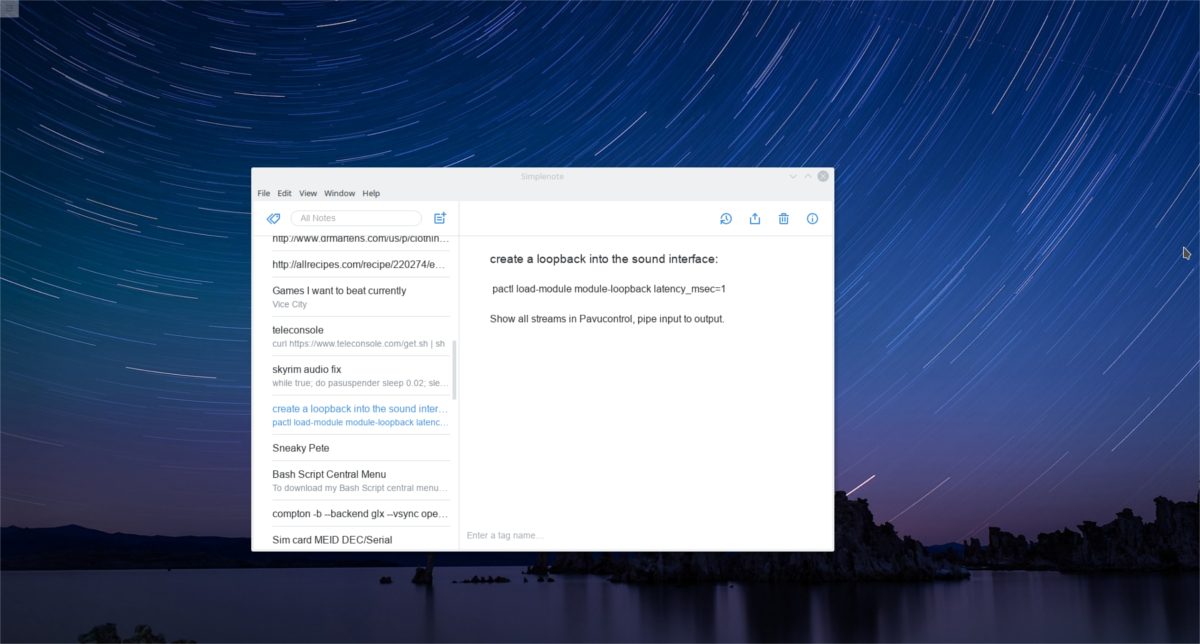1200x644 pixels.
Task: Select the 'Sim card MEID DEC/Serial' note
Action: [x=361, y=539]
